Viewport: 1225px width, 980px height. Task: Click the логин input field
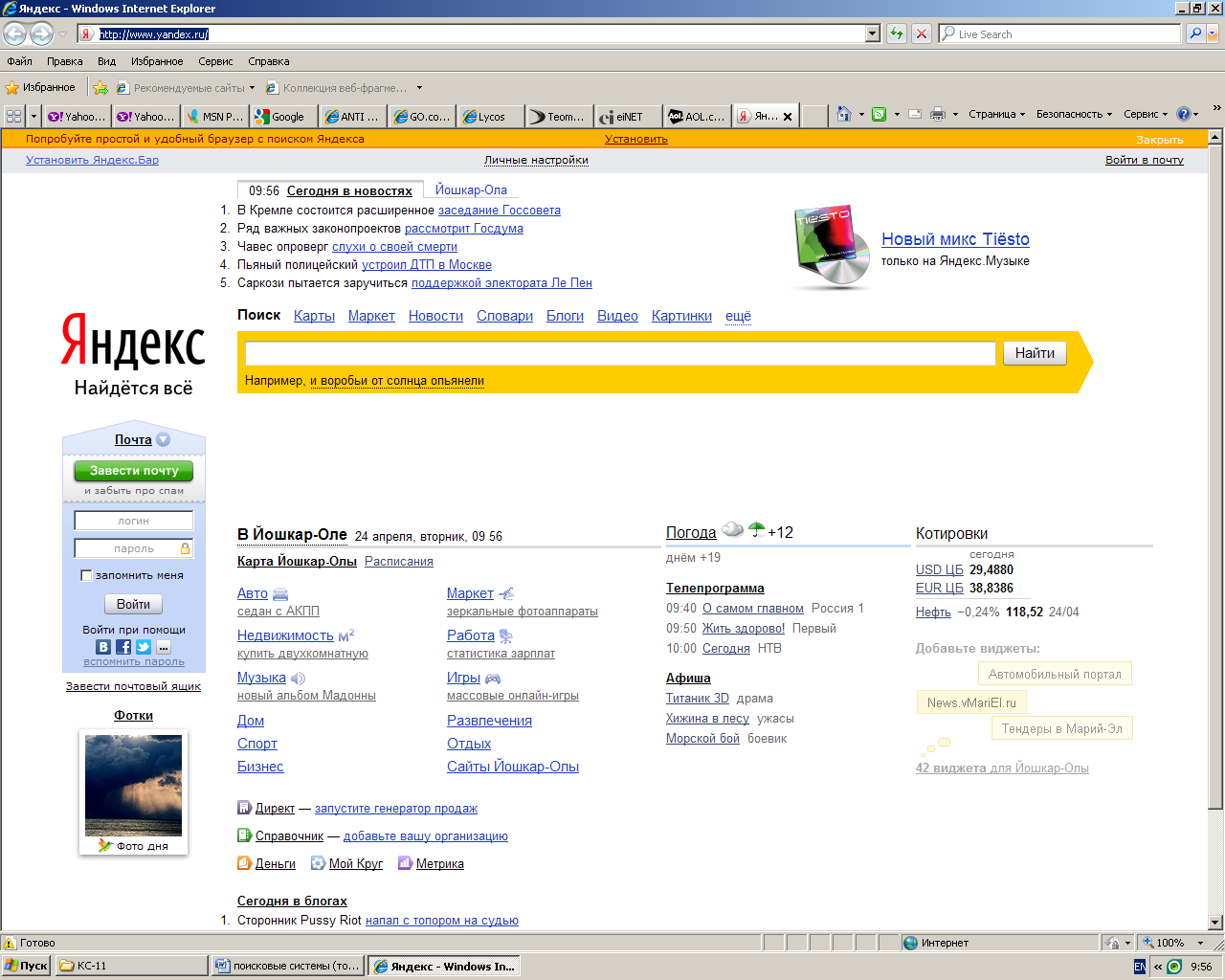pos(134,521)
